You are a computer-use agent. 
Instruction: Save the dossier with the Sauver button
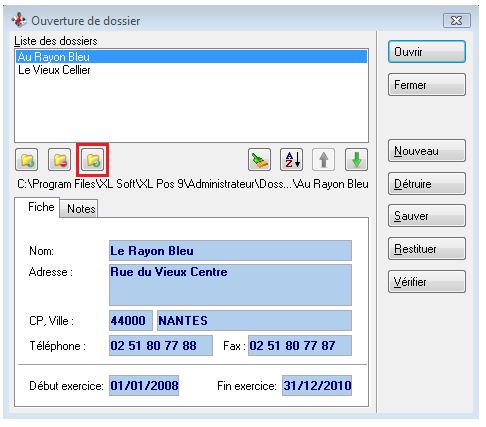[427, 216]
